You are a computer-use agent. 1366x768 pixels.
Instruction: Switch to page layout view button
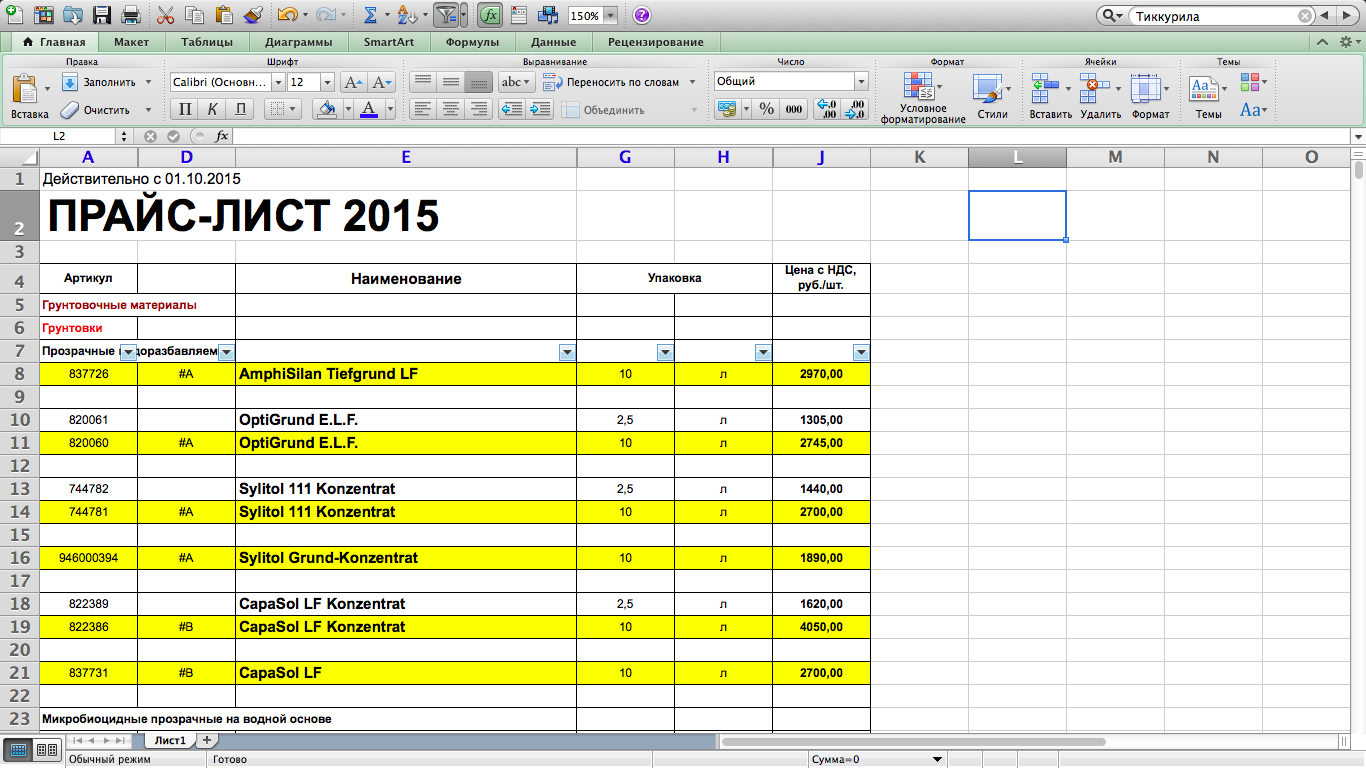pos(46,749)
